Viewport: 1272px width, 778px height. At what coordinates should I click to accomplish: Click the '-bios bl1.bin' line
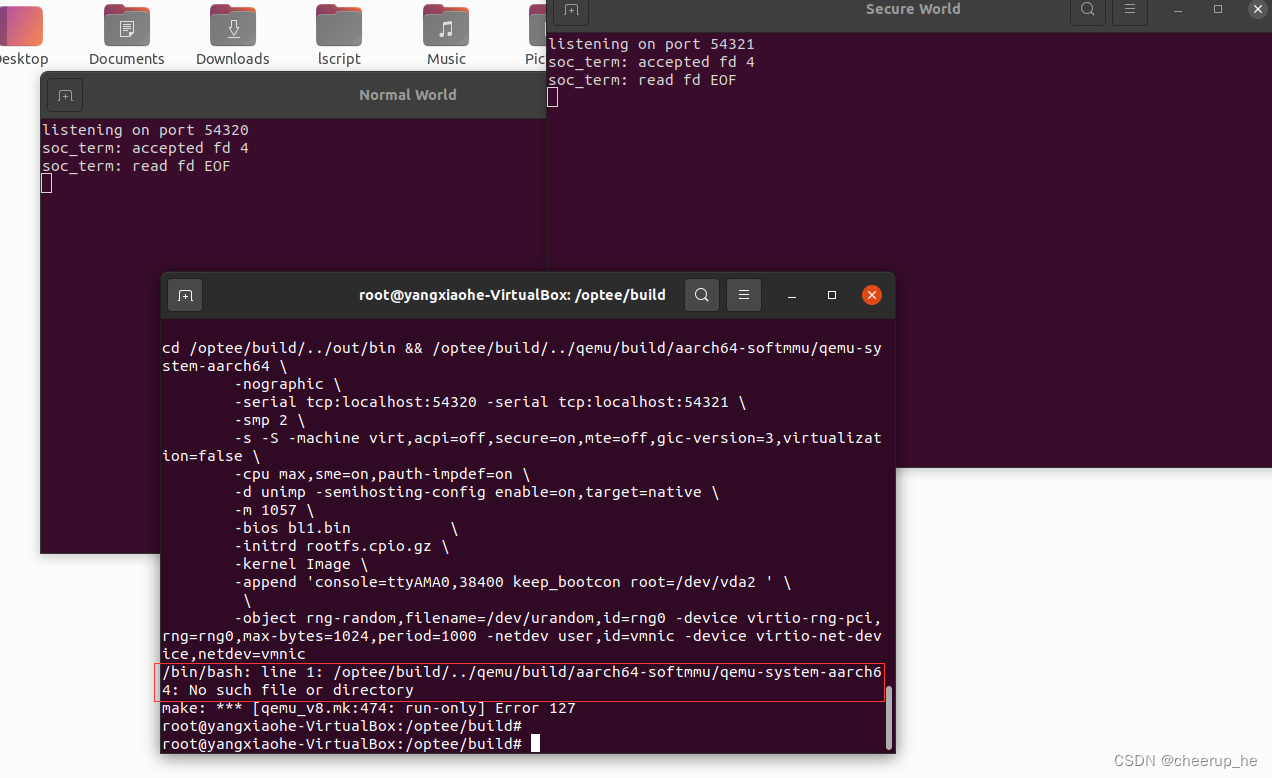click(x=346, y=528)
